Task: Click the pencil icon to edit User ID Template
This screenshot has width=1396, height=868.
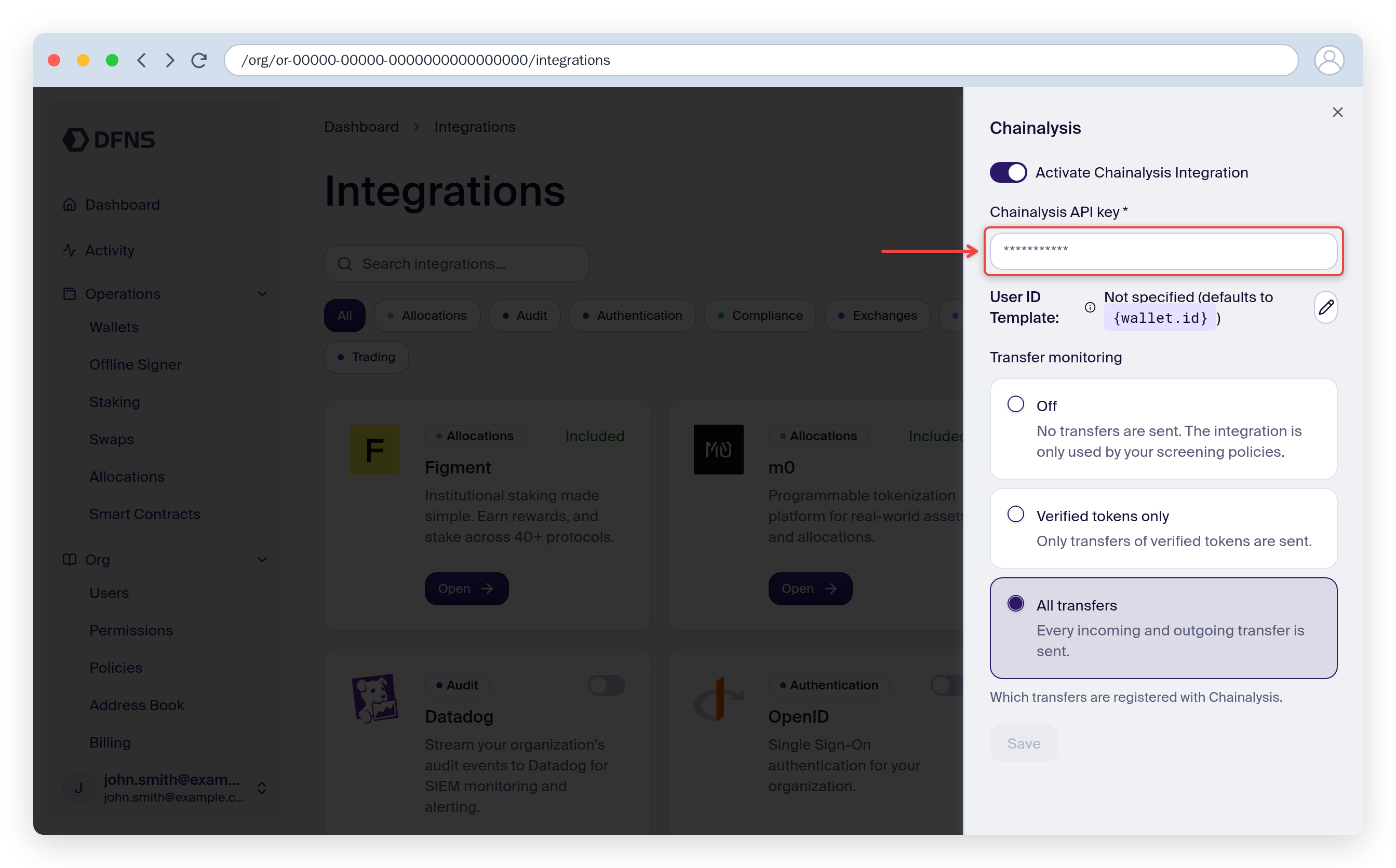Action: pyautogui.click(x=1325, y=308)
